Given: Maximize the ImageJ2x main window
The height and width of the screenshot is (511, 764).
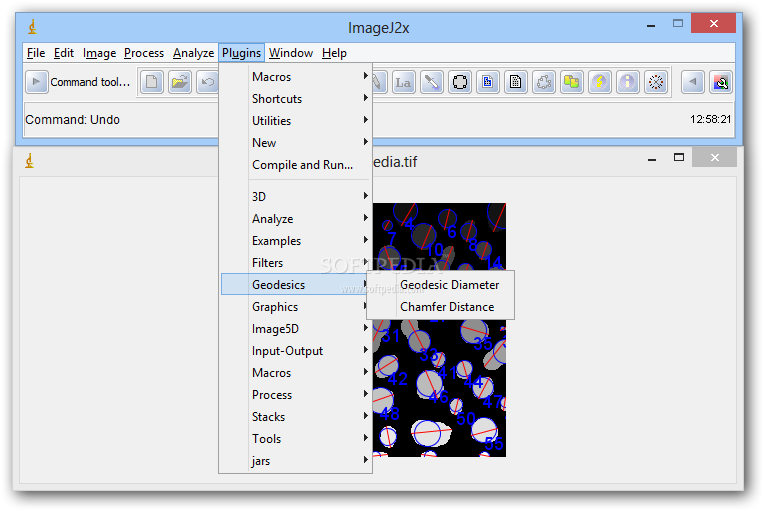Looking at the screenshot, I should (x=678, y=23).
